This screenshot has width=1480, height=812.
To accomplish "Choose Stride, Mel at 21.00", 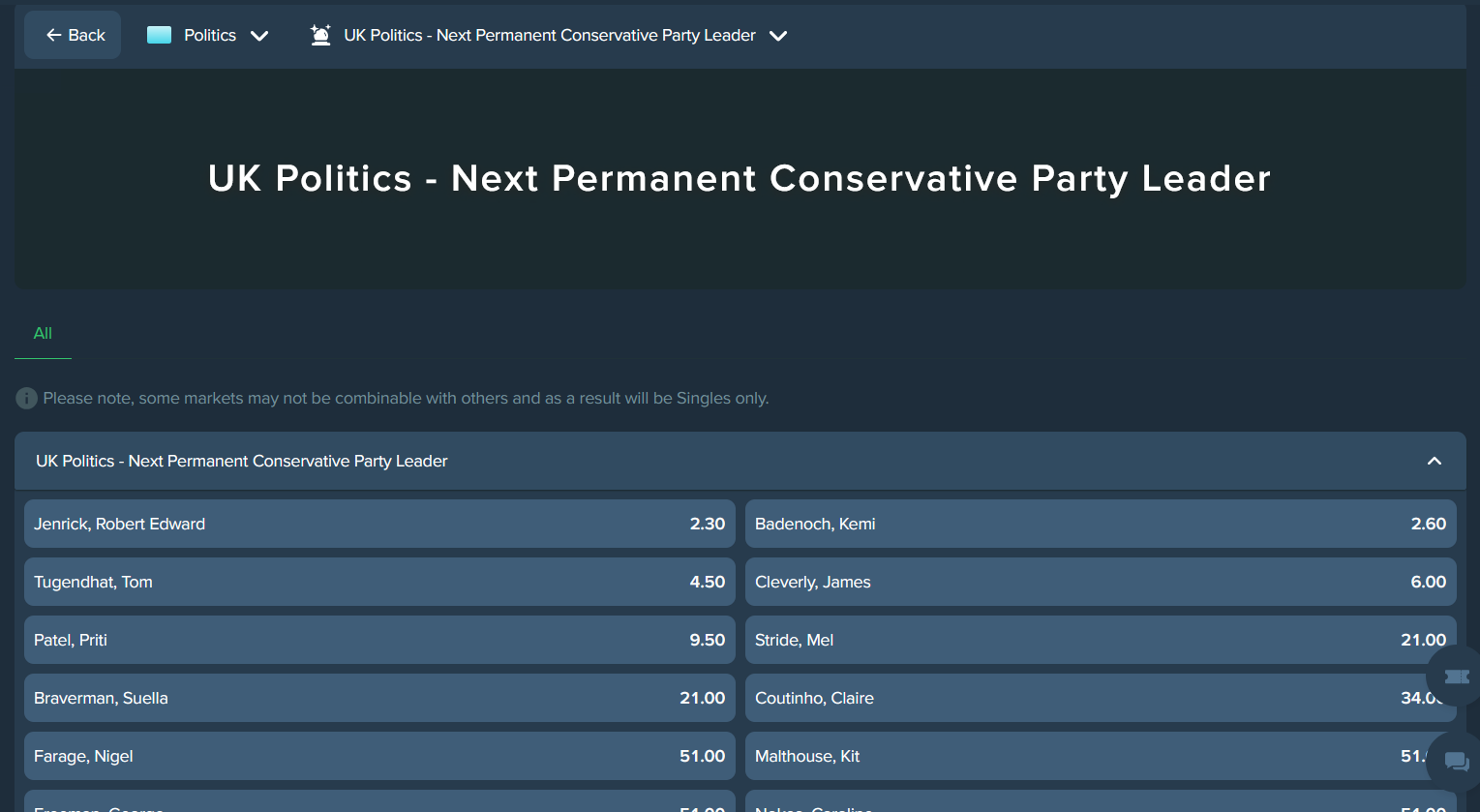I will (x=1101, y=640).
